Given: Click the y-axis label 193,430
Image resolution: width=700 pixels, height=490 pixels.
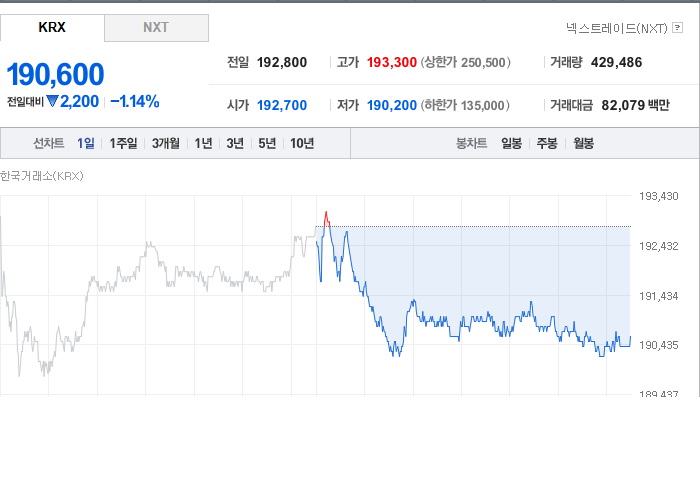Looking at the screenshot, I should 658,196.
